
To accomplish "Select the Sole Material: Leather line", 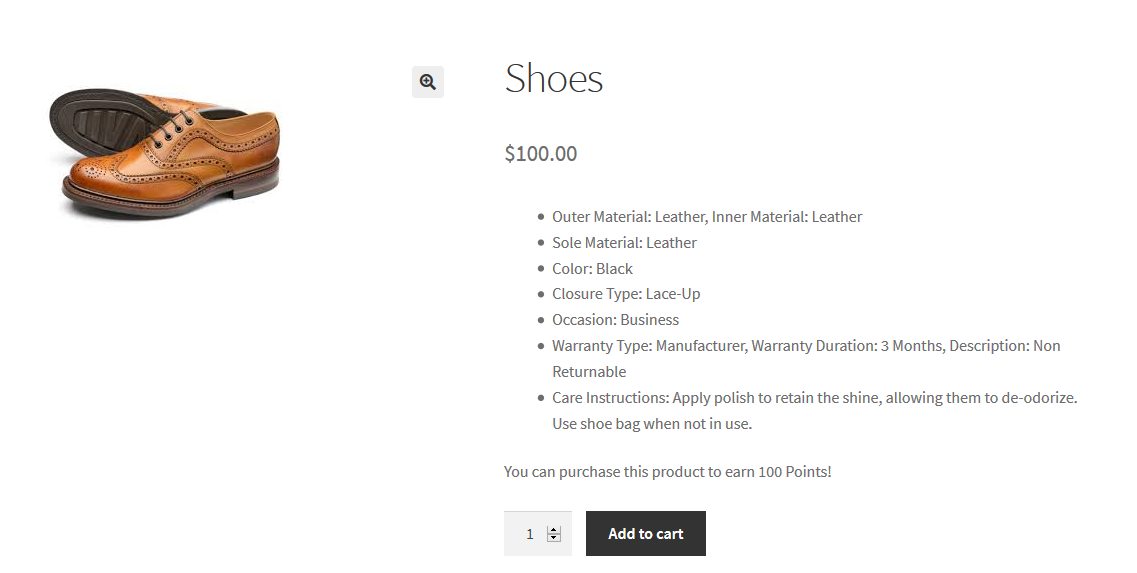I will pyautogui.click(x=624, y=243).
